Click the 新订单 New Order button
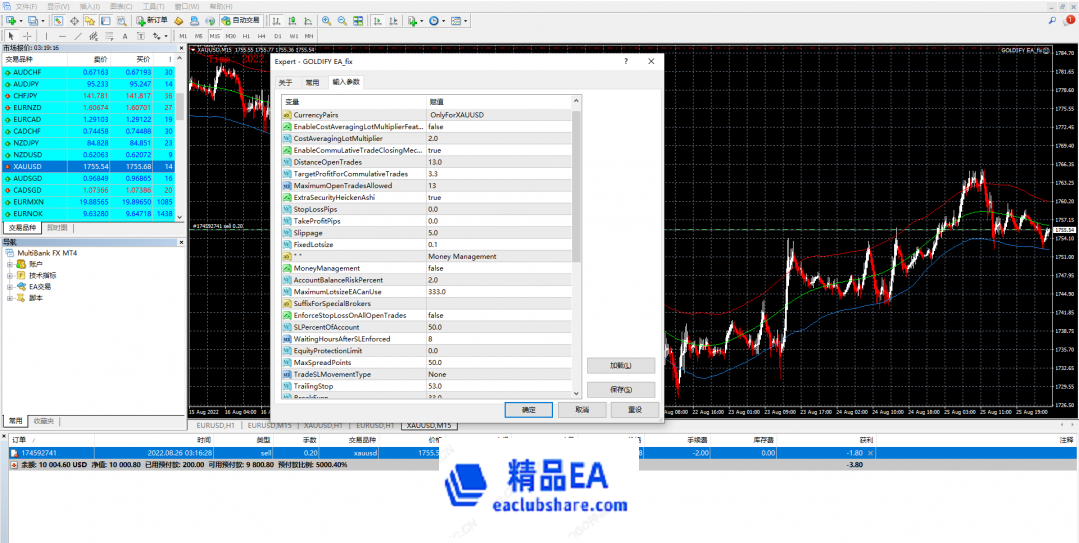Image resolution: width=1079 pixels, height=543 pixels. pos(152,21)
